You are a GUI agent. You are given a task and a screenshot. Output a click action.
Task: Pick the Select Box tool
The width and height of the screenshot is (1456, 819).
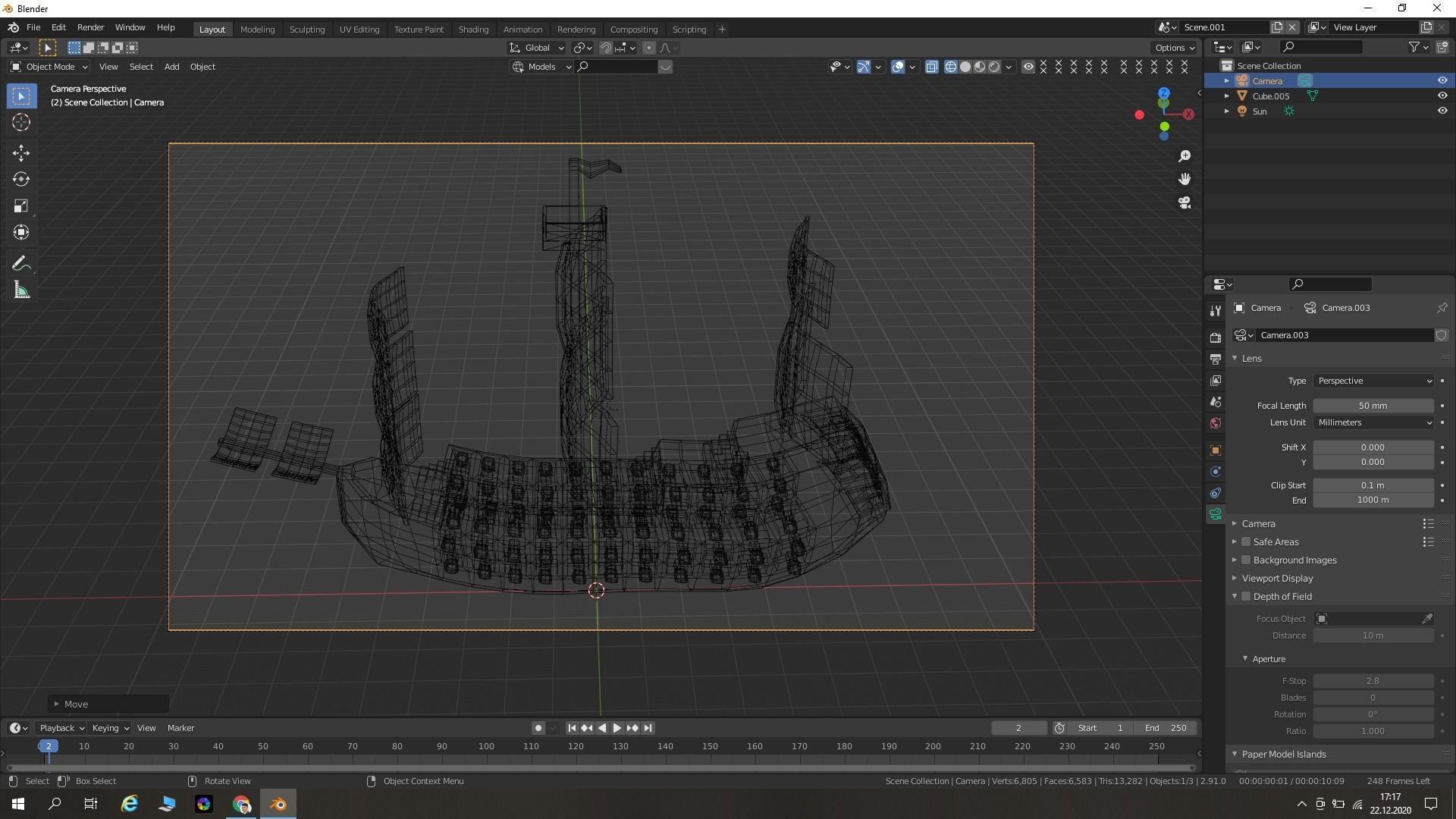tap(21, 96)
